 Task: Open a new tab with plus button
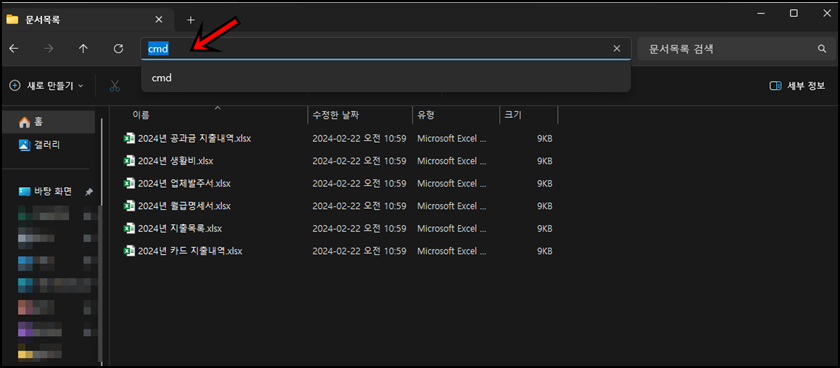tap(191, 20)
